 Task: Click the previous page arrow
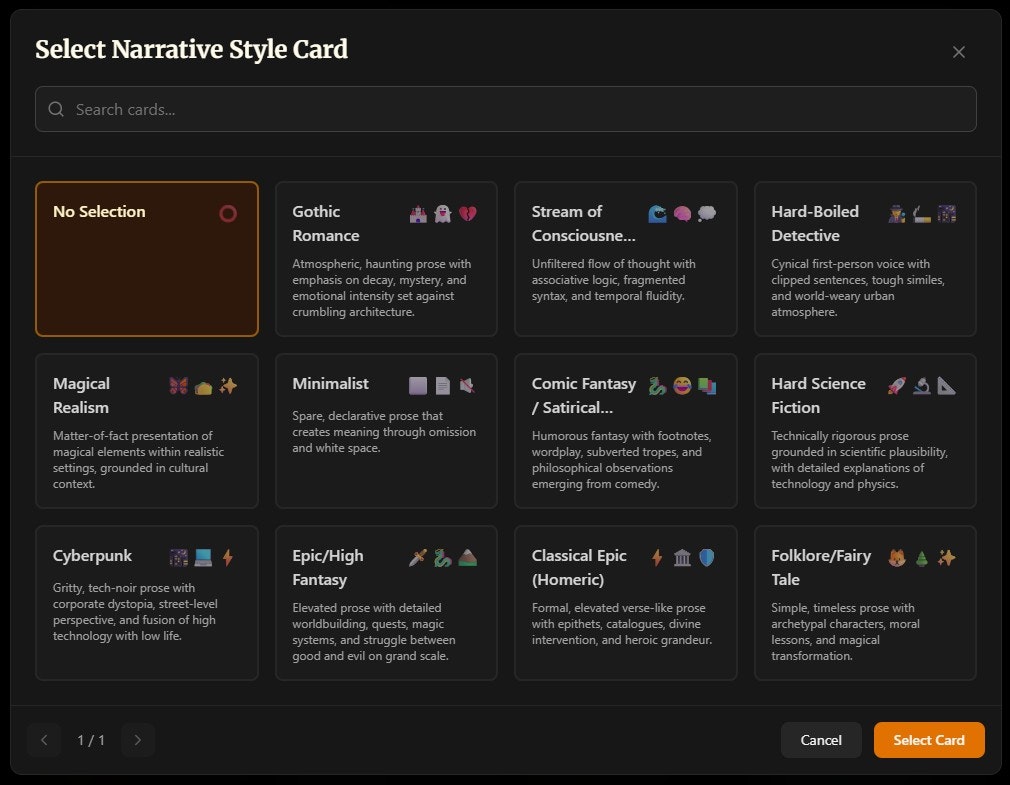coord(43,740)
